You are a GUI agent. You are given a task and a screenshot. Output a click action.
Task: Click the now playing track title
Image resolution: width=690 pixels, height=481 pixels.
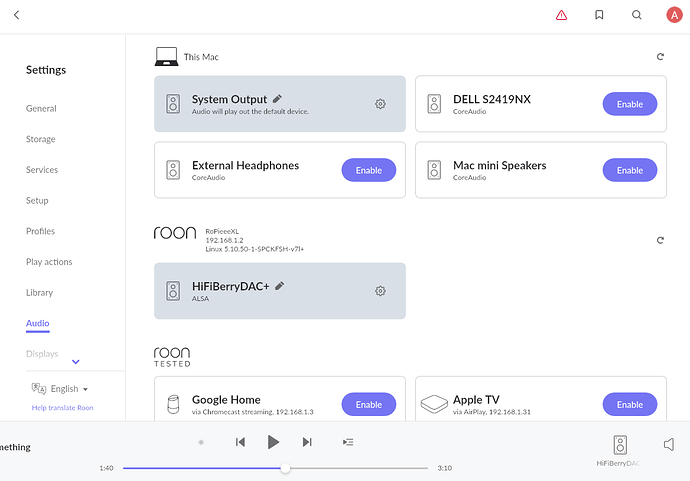pyautogui.click(x=15, y=447)
